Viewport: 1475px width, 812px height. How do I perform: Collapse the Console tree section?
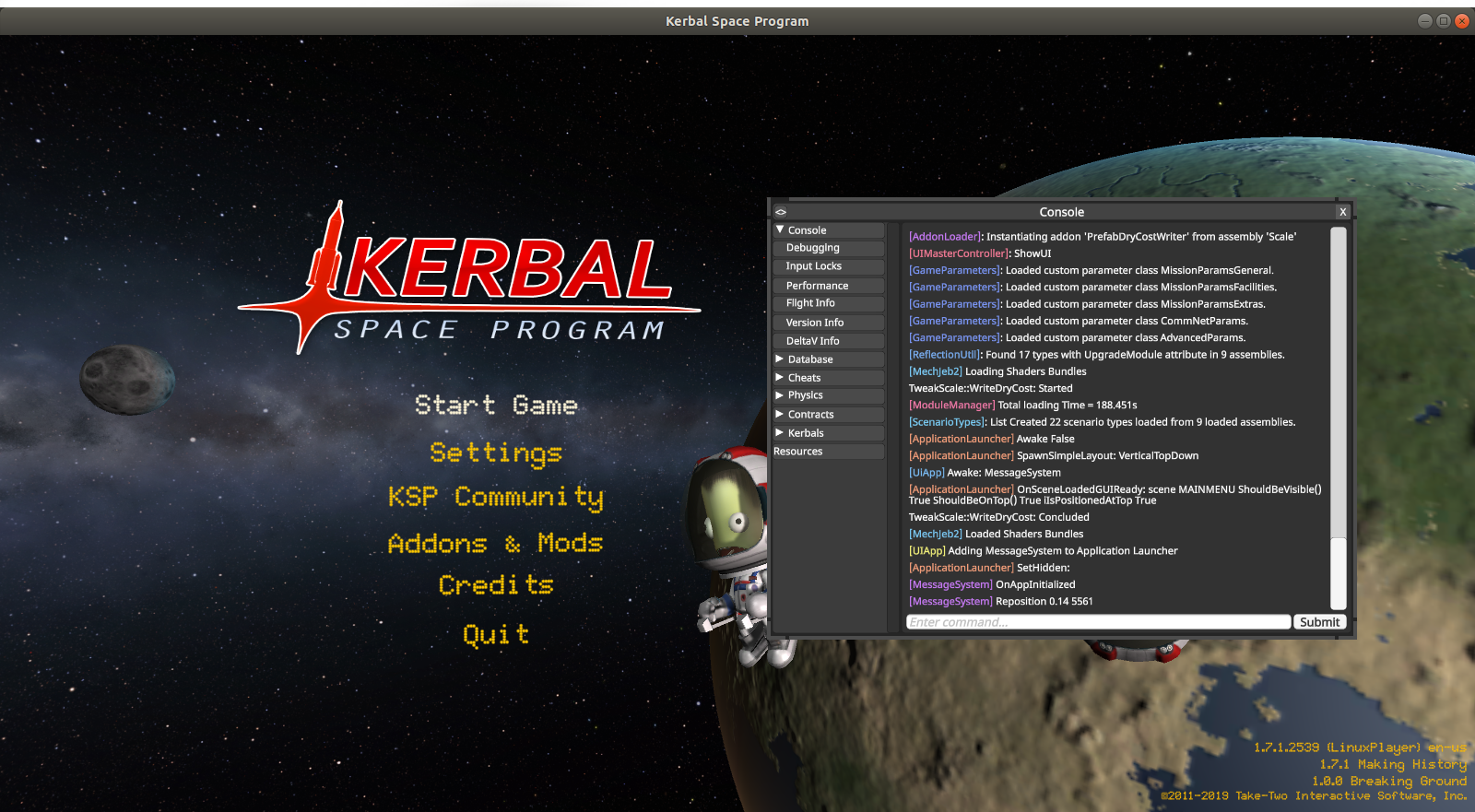coord(780,229)
